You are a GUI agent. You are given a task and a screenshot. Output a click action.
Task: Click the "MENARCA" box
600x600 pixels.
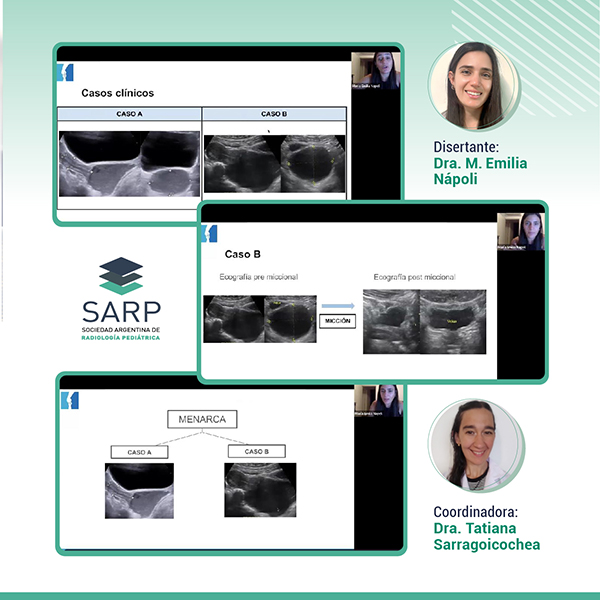coord(202,419)
